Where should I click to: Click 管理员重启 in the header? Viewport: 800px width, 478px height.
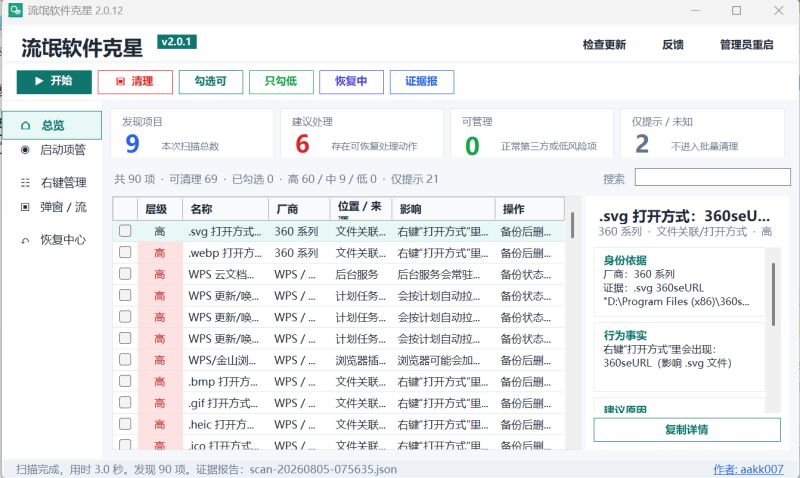(x=746, y=45)
